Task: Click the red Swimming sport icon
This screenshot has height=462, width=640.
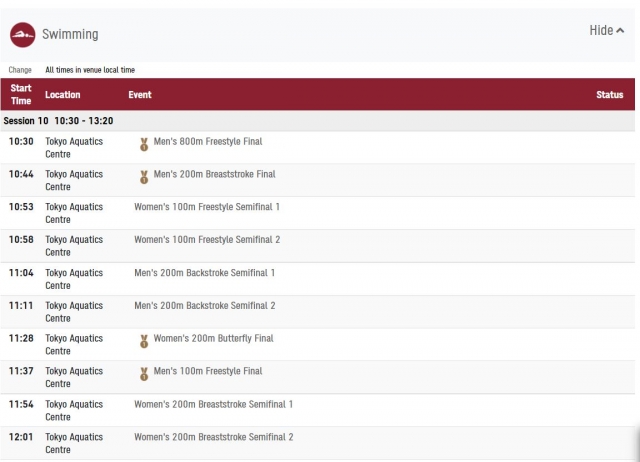Action: (x=22, y=35)
